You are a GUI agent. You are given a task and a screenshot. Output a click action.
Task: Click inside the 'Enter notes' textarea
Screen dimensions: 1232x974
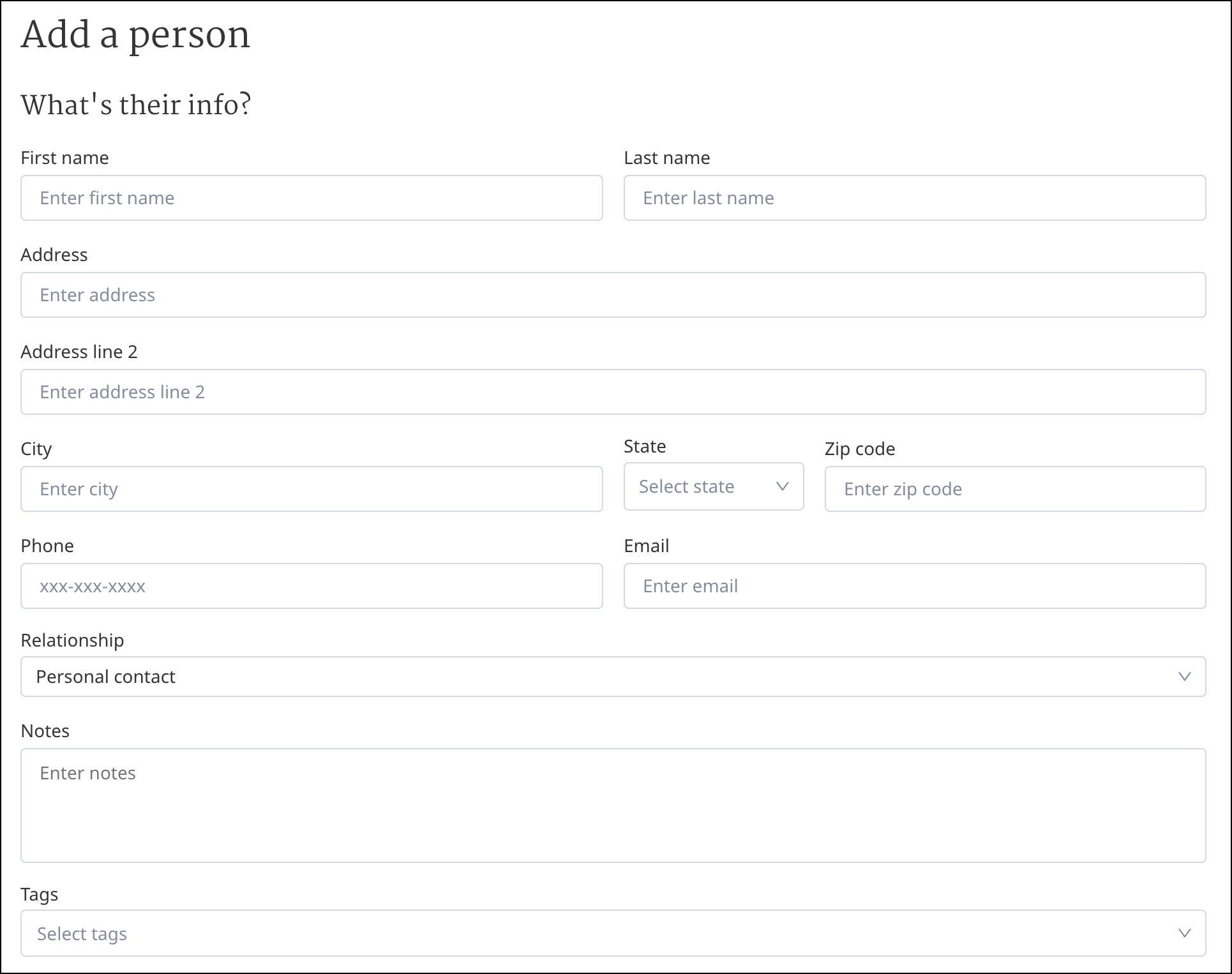click(x=613, y=805)
